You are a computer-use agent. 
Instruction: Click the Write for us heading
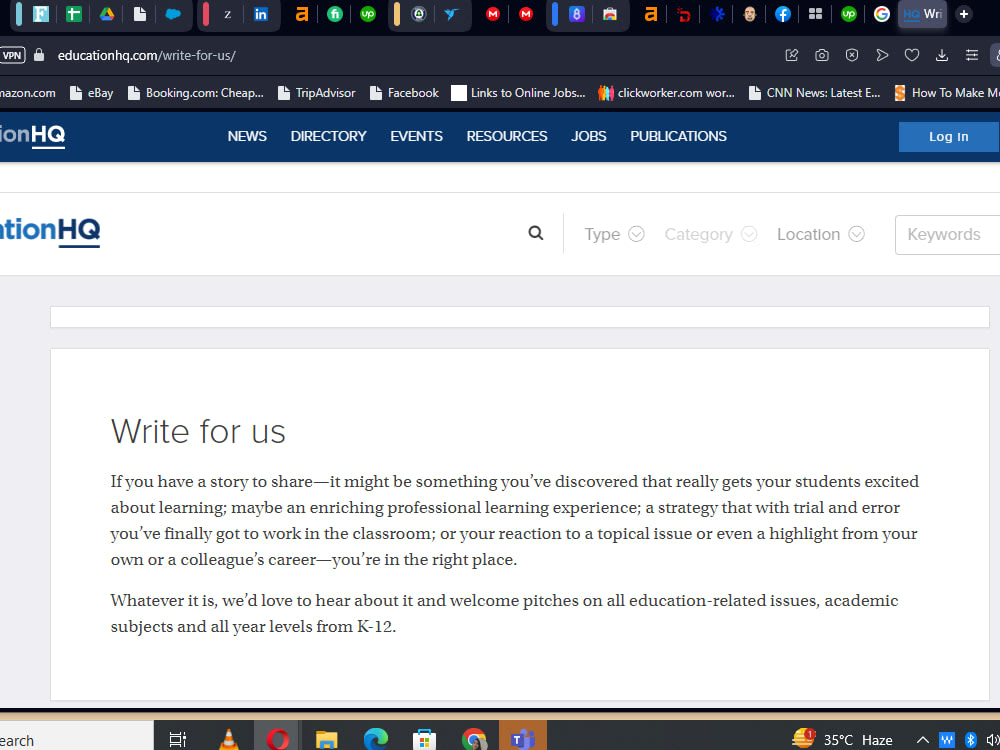click(198, 432)
